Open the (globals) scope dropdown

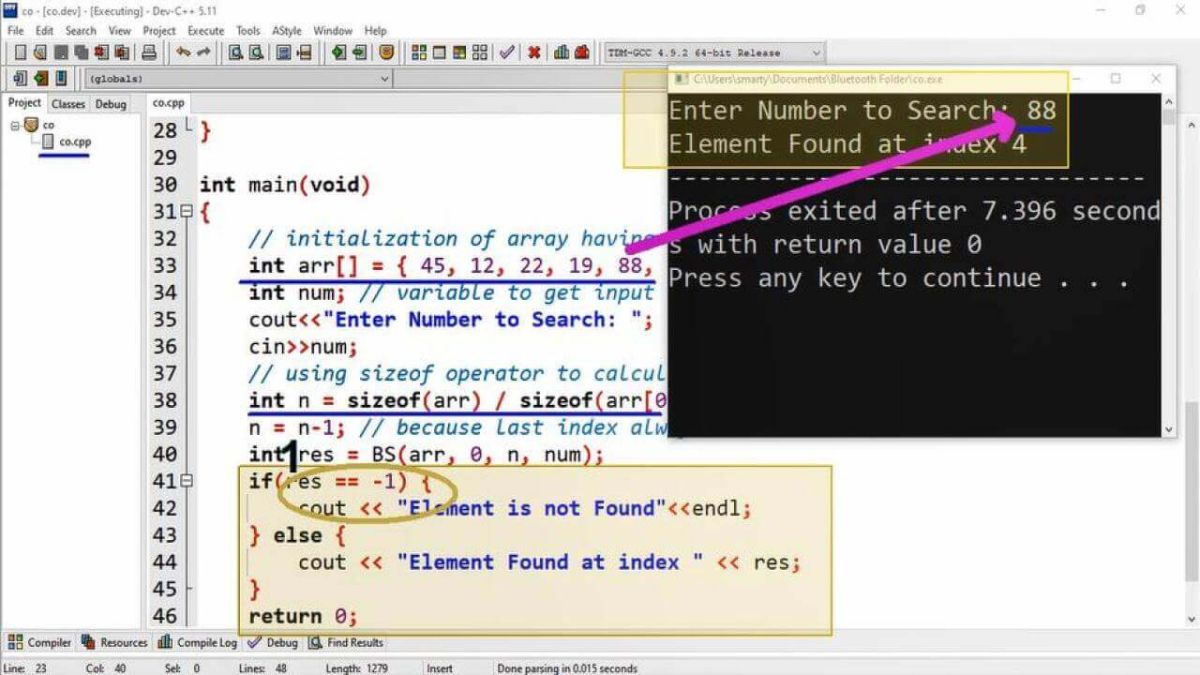(239, 78)
